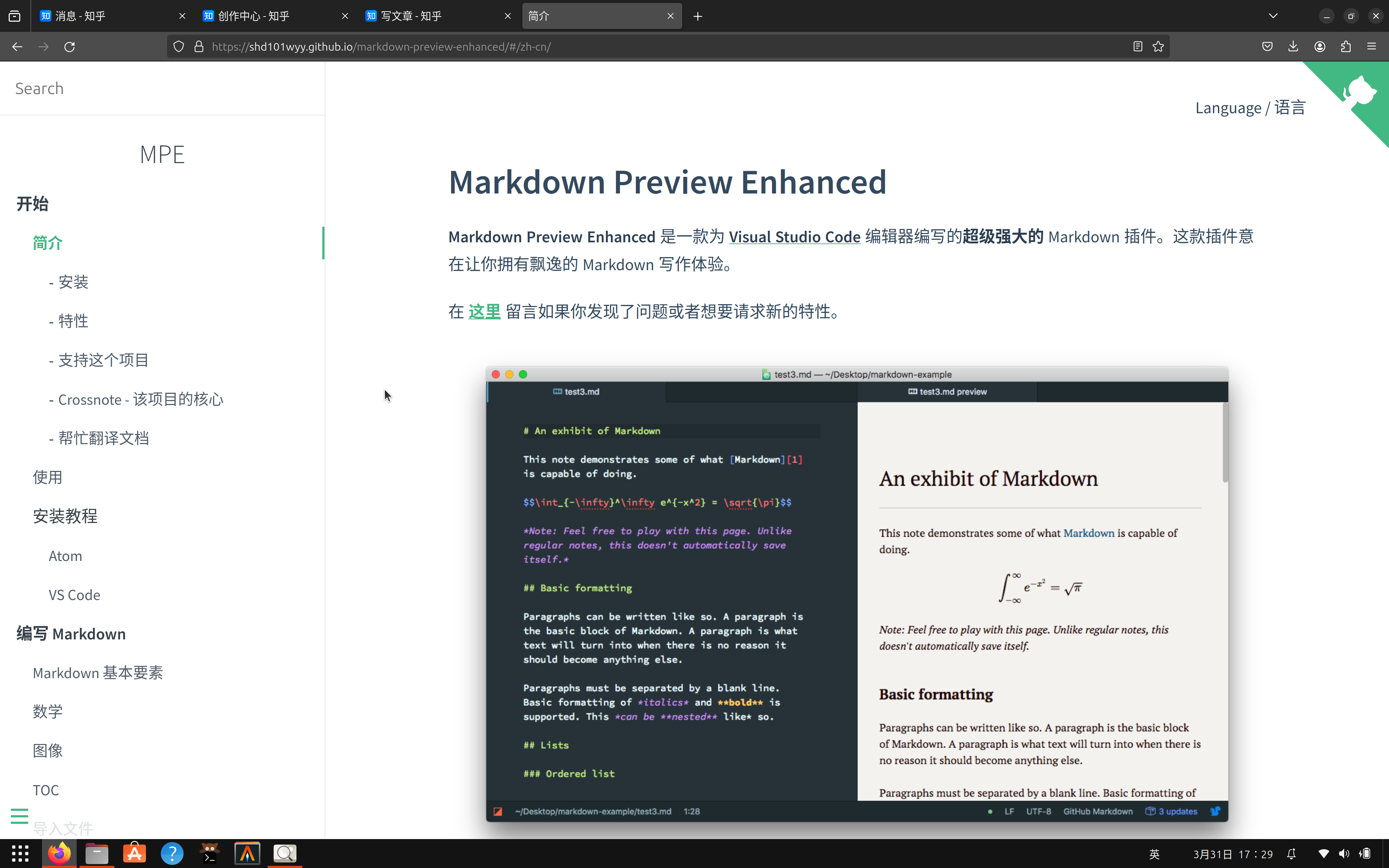
Task: Open the VS Code installation page
Action: coord(75,595)
